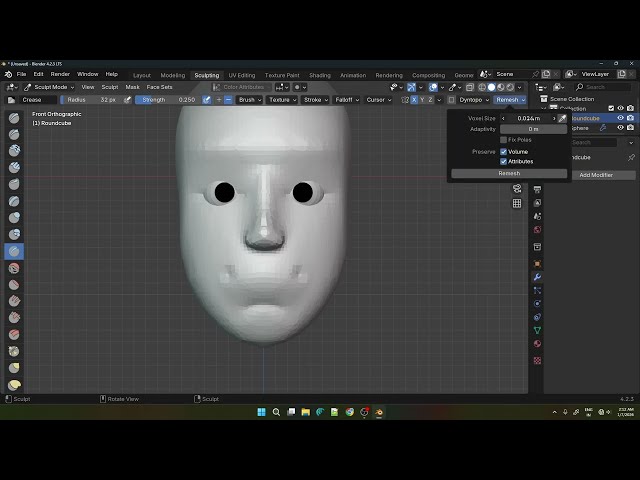This screenshot has width=640, height=480.
Task: Select the Multi-plane Scrape brush
Action: click(x=14, y=334)
